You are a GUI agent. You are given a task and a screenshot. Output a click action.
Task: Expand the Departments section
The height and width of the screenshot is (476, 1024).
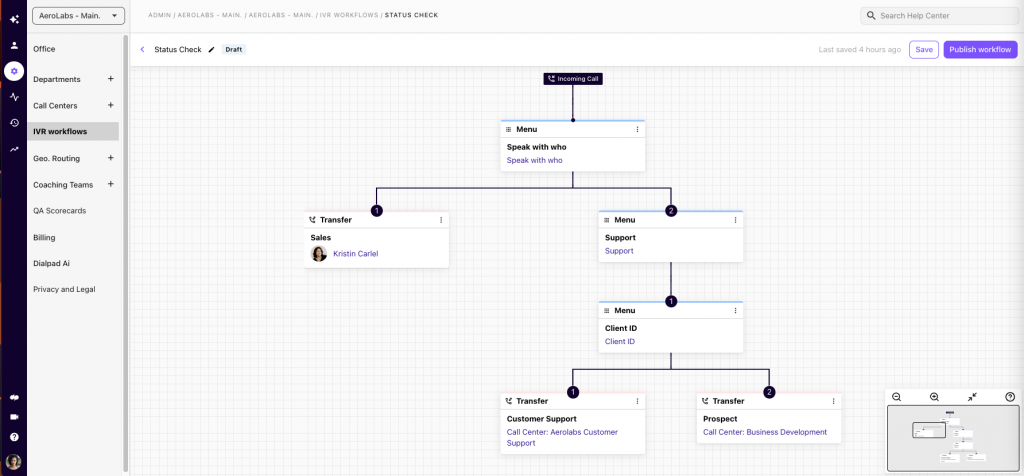[x=110, y=79]
